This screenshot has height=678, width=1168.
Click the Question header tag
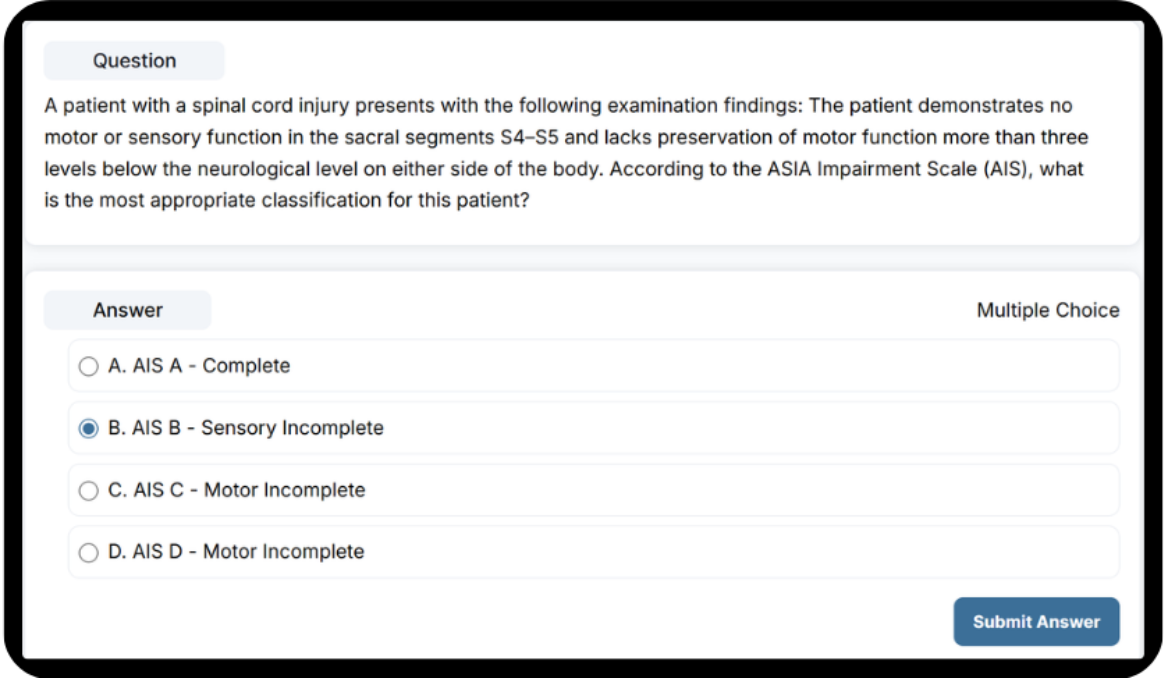[134, 61]
